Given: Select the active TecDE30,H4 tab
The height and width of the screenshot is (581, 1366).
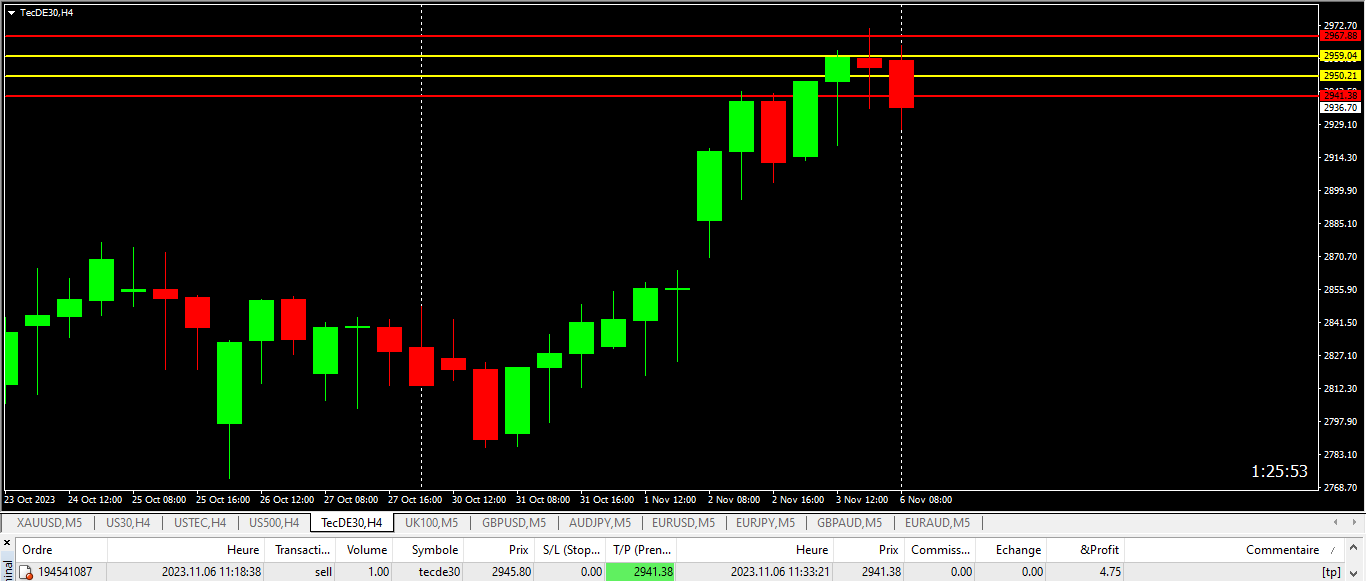Looking at the screenshot, I should (x=351, y=522).
